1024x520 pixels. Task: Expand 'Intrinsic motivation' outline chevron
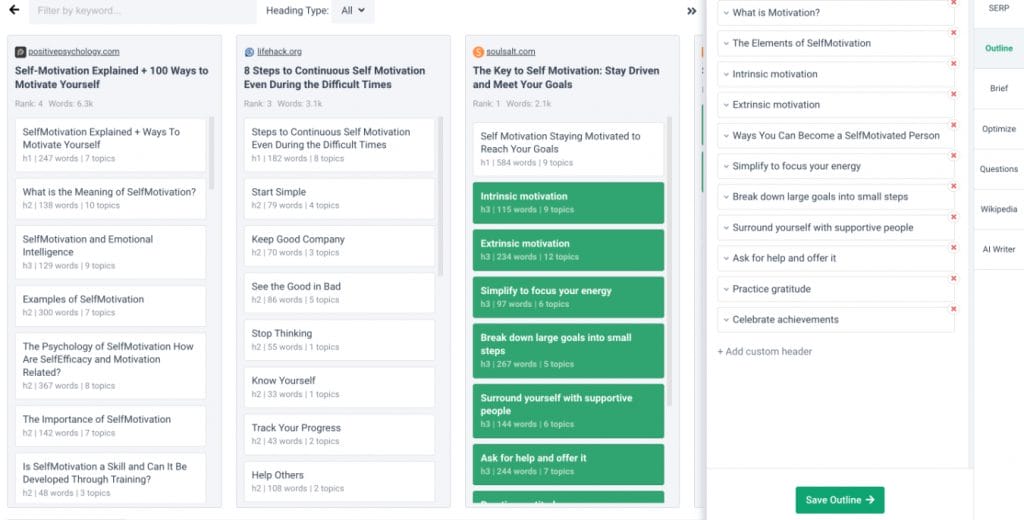726,74
